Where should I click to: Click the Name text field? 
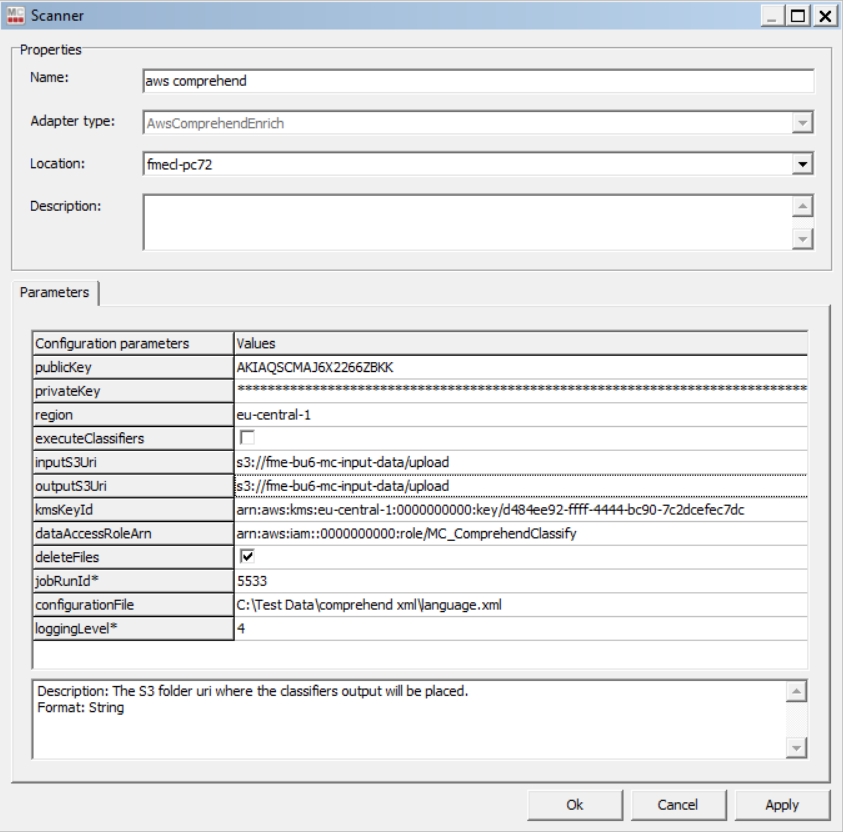coord(478,81)
